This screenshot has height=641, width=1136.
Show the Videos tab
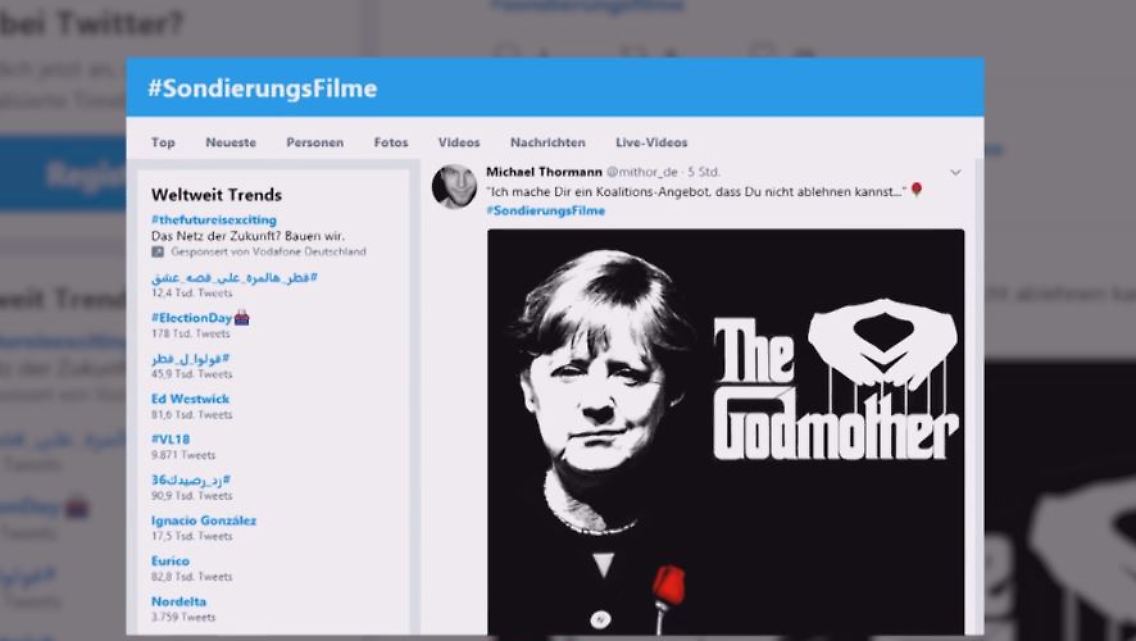click(459, 143)
